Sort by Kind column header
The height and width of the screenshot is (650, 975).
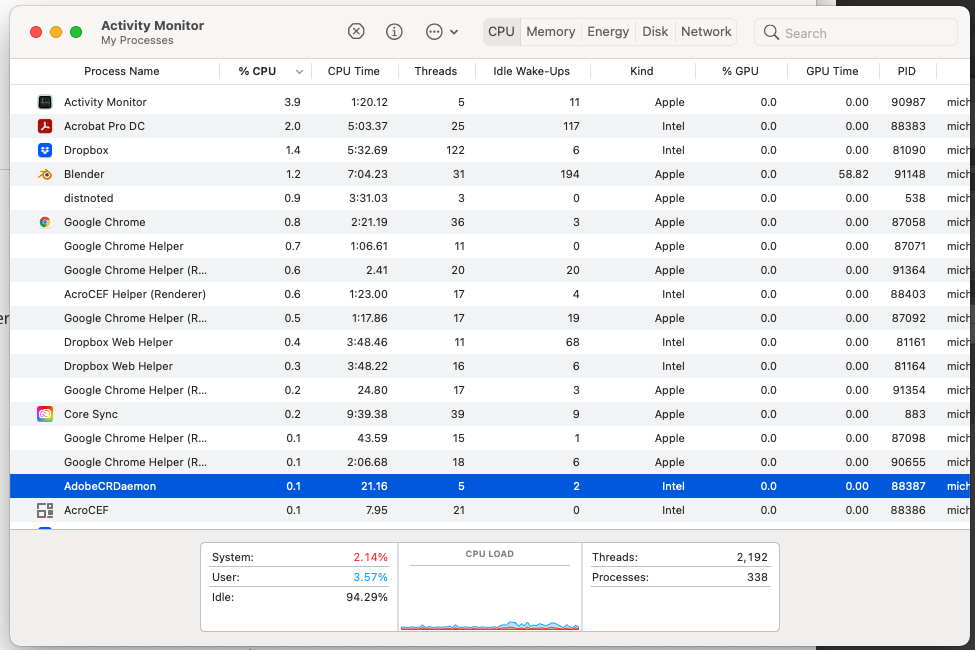click(x=641, y=72)
